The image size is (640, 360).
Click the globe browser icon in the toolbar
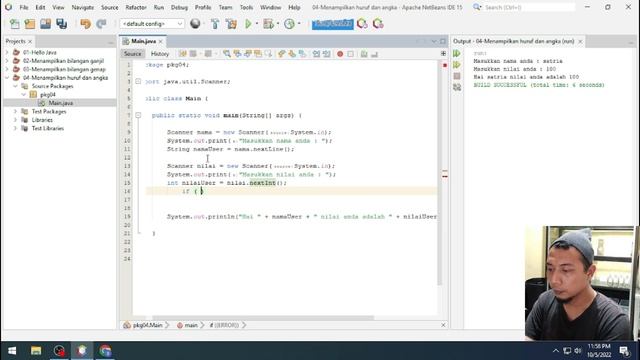pyautogui.click(x=195, y=24)
